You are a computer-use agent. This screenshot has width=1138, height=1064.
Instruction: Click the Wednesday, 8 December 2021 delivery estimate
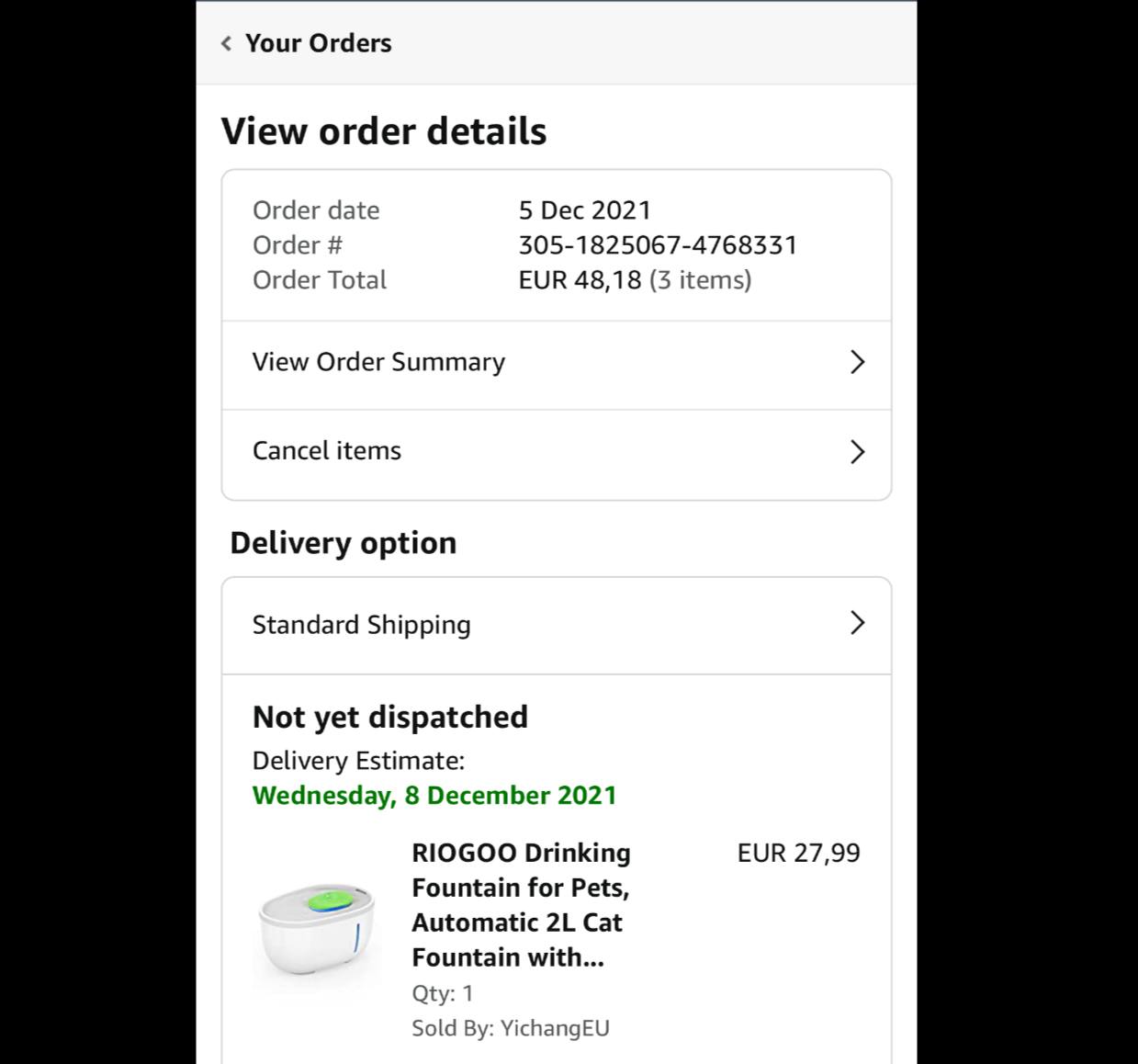pyautogui.click(x=434, y=796)
